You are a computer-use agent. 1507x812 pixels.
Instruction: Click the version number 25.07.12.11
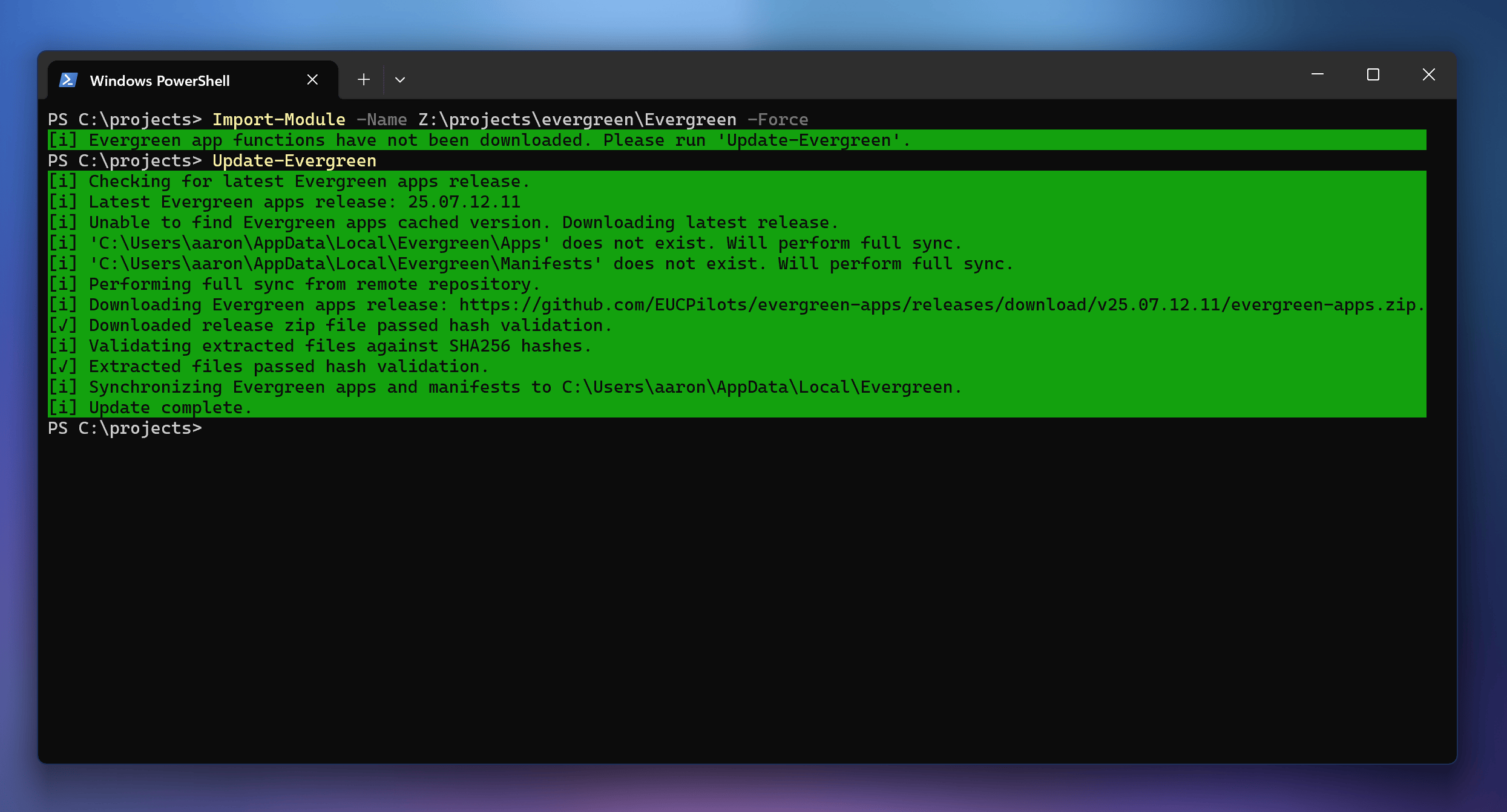464,202
